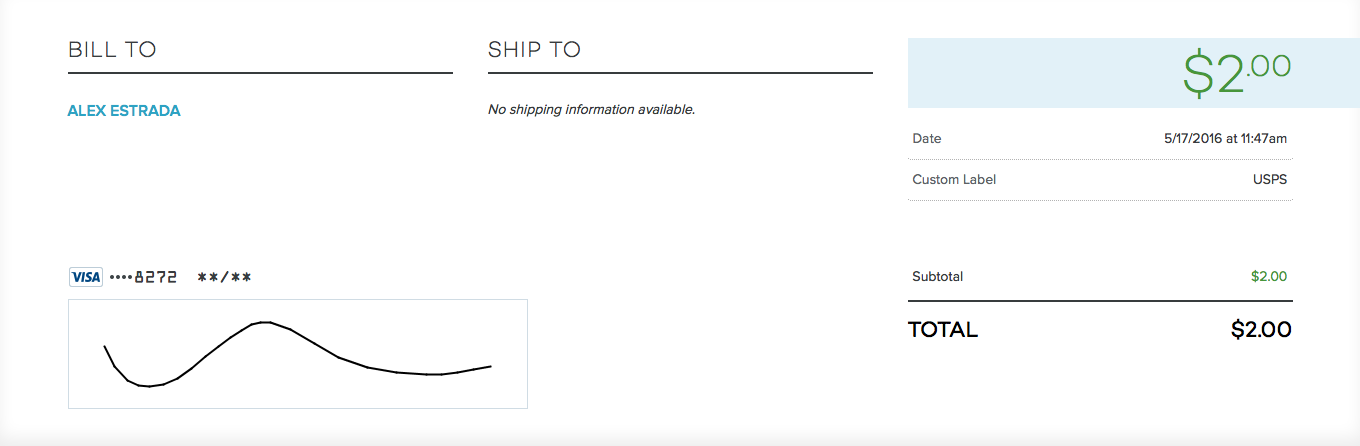Click the masked expiration date **/**
Image resolution: width=1360 pixels, height=446 pixels.
point(224,277)
